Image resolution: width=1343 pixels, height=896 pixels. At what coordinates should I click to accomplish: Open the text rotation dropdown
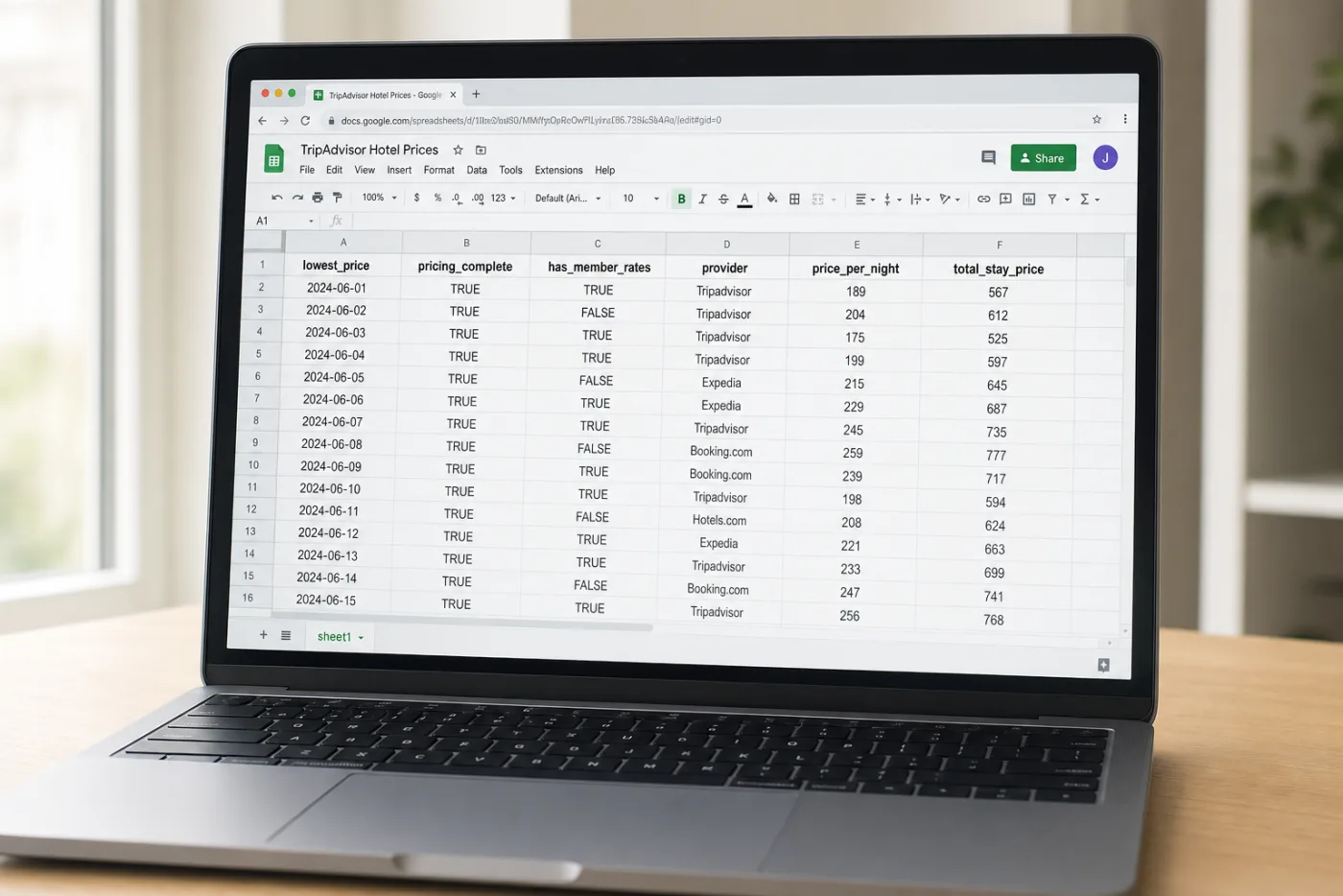(950, 200)
